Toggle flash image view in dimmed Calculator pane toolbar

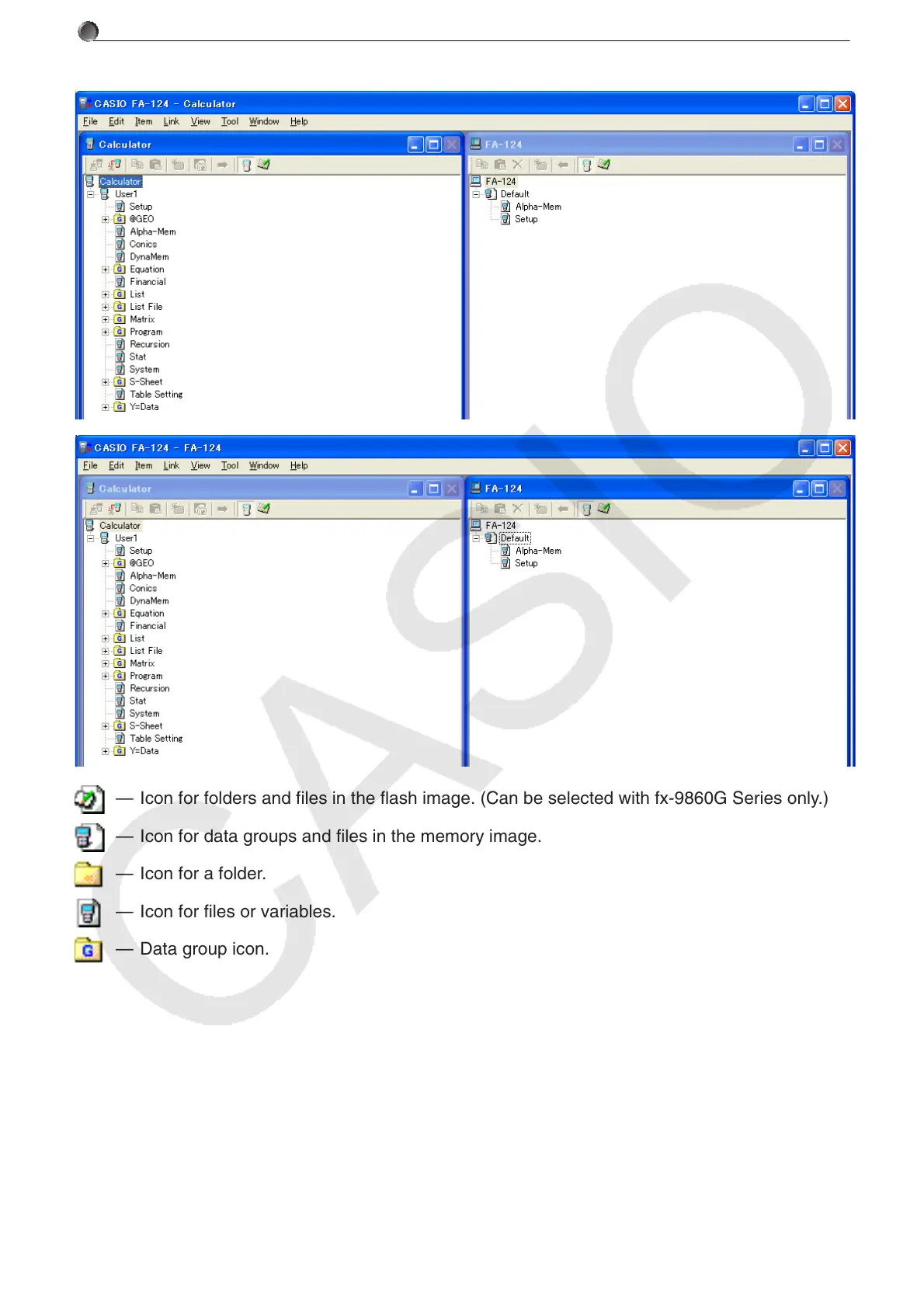[264, 509]
